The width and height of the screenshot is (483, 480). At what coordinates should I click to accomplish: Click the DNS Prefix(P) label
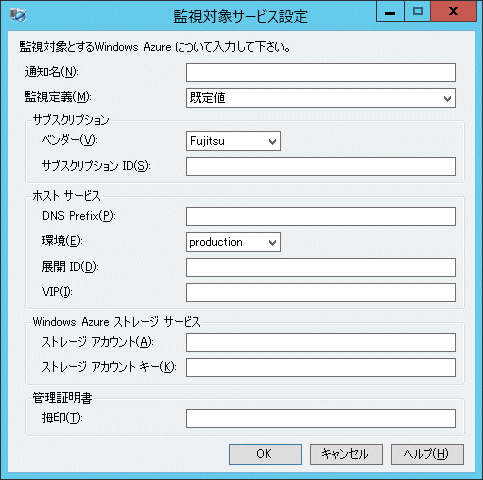coord(79,216)
